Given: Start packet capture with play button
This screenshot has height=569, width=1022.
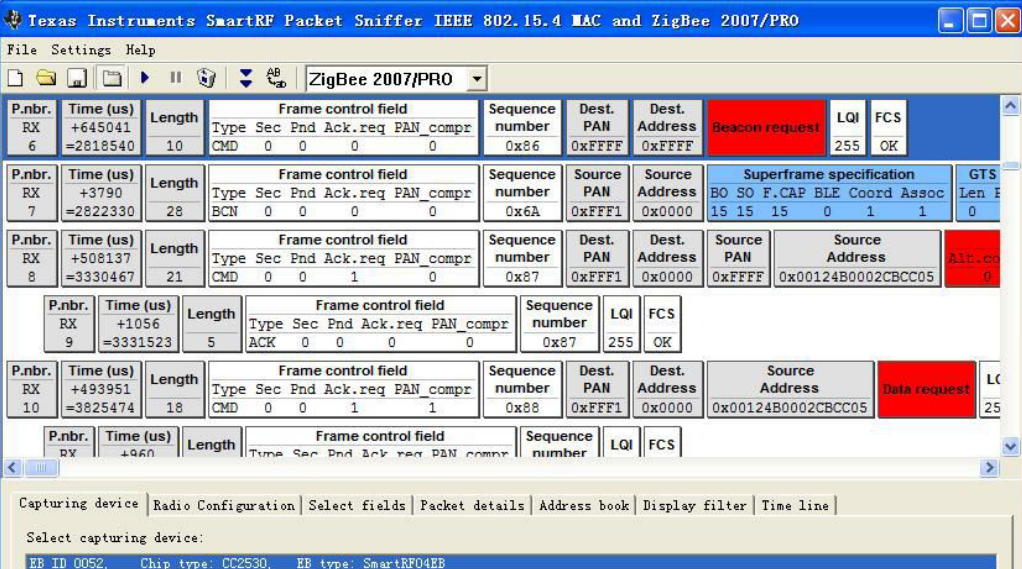Looking at the screenshot, I should tap(145, 78).
